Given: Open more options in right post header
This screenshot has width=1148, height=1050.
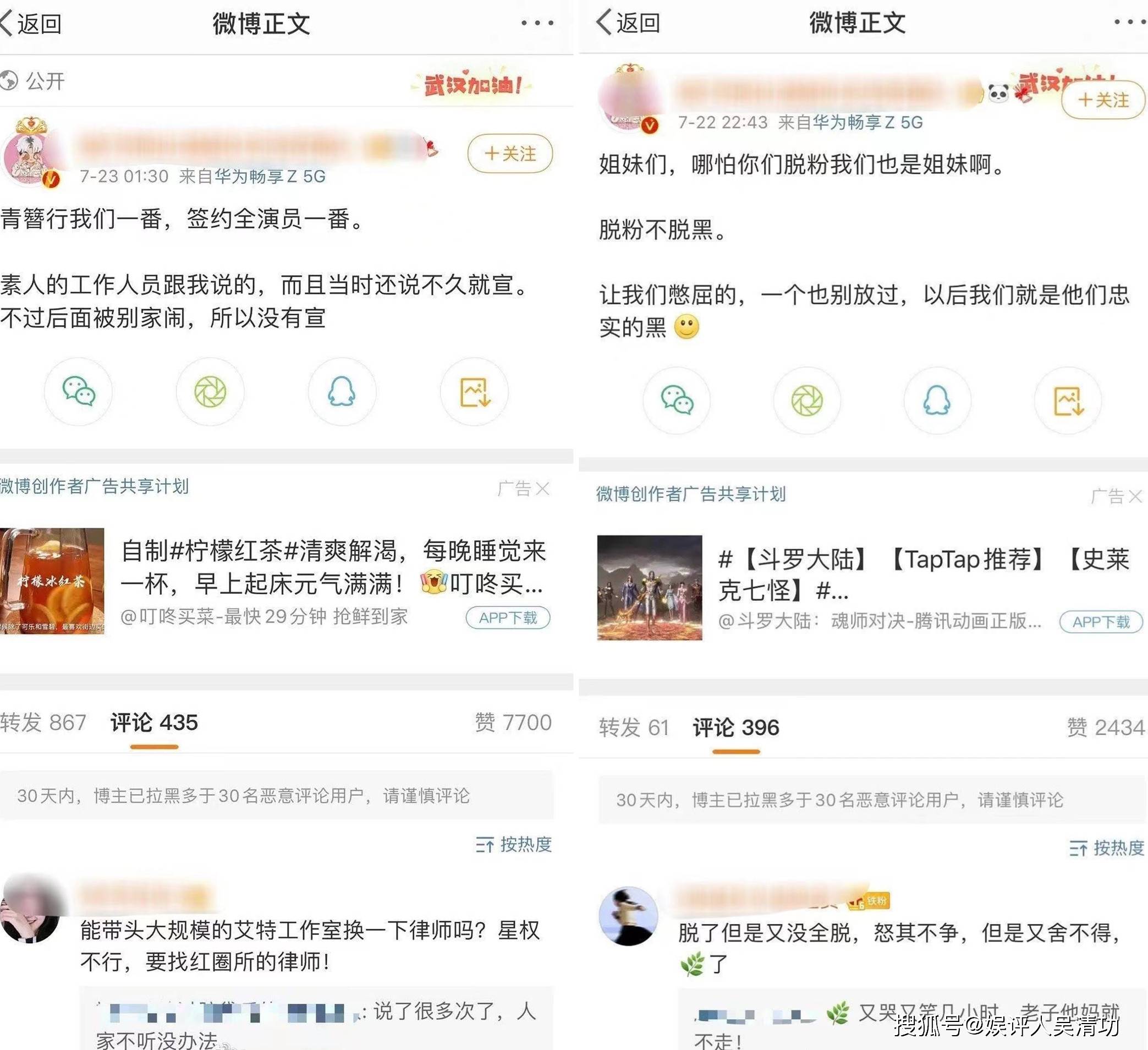Looking at the screenshot, I should coord(1130,21).
